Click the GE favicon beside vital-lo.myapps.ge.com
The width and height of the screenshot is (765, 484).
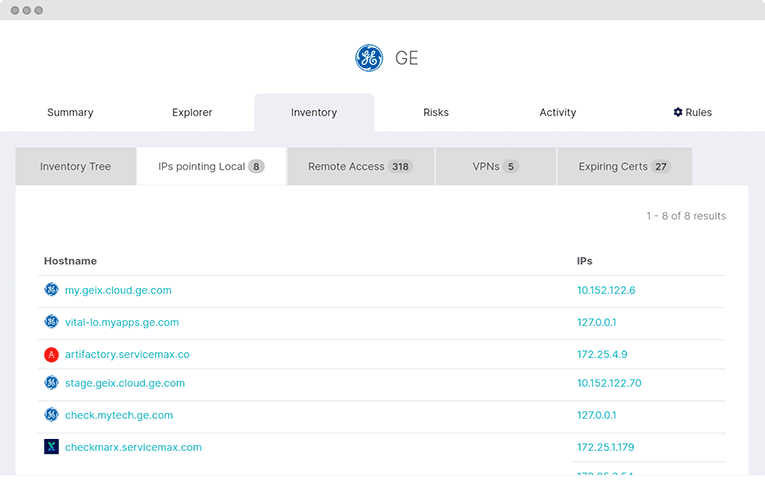[51, 322]
